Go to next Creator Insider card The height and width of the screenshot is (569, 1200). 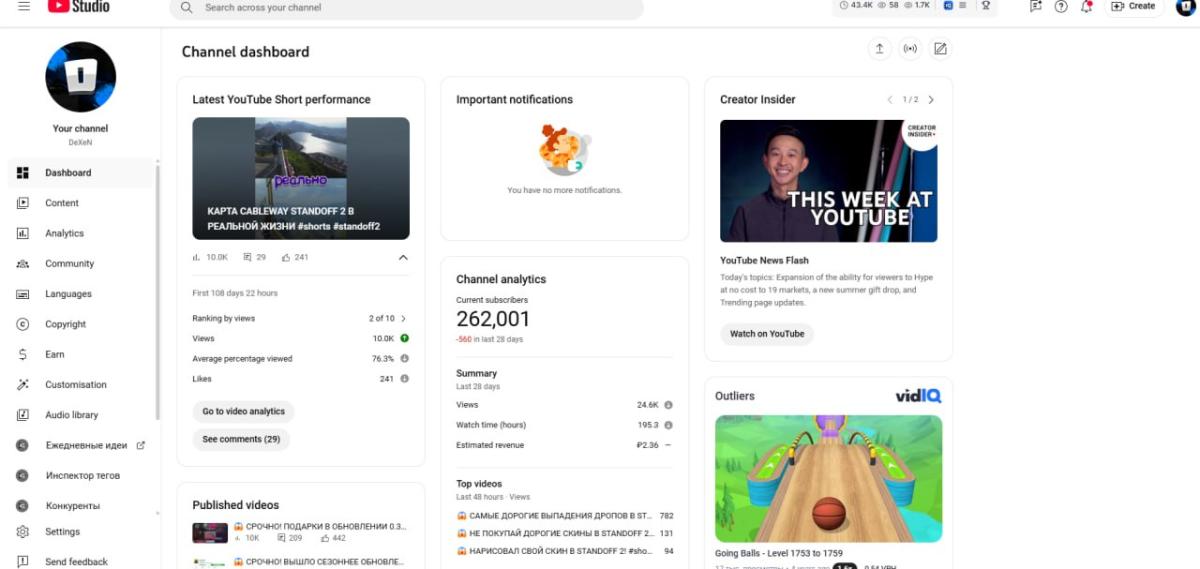(x=931, y=100)
